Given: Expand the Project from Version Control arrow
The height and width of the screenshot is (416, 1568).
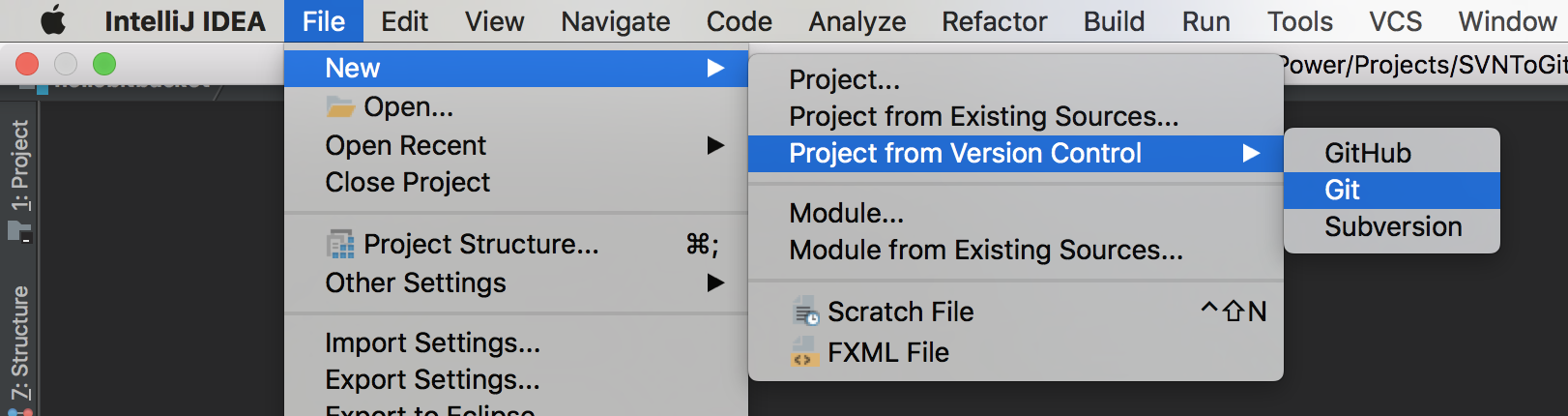Looking at the screenshot, I should pyautogui.click(x=1251, y=153).
